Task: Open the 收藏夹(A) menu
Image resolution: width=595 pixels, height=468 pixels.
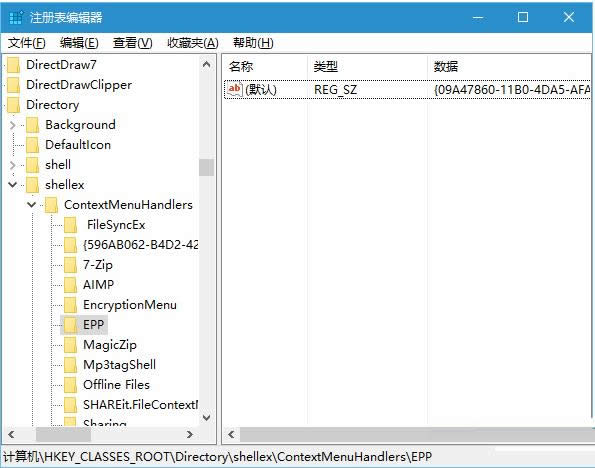Action: tap(193, 43)
